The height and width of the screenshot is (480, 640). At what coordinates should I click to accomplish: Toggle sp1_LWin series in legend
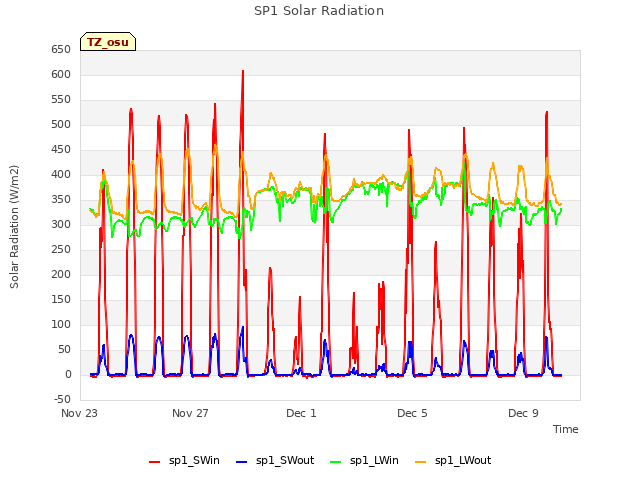tap(364, 460)
